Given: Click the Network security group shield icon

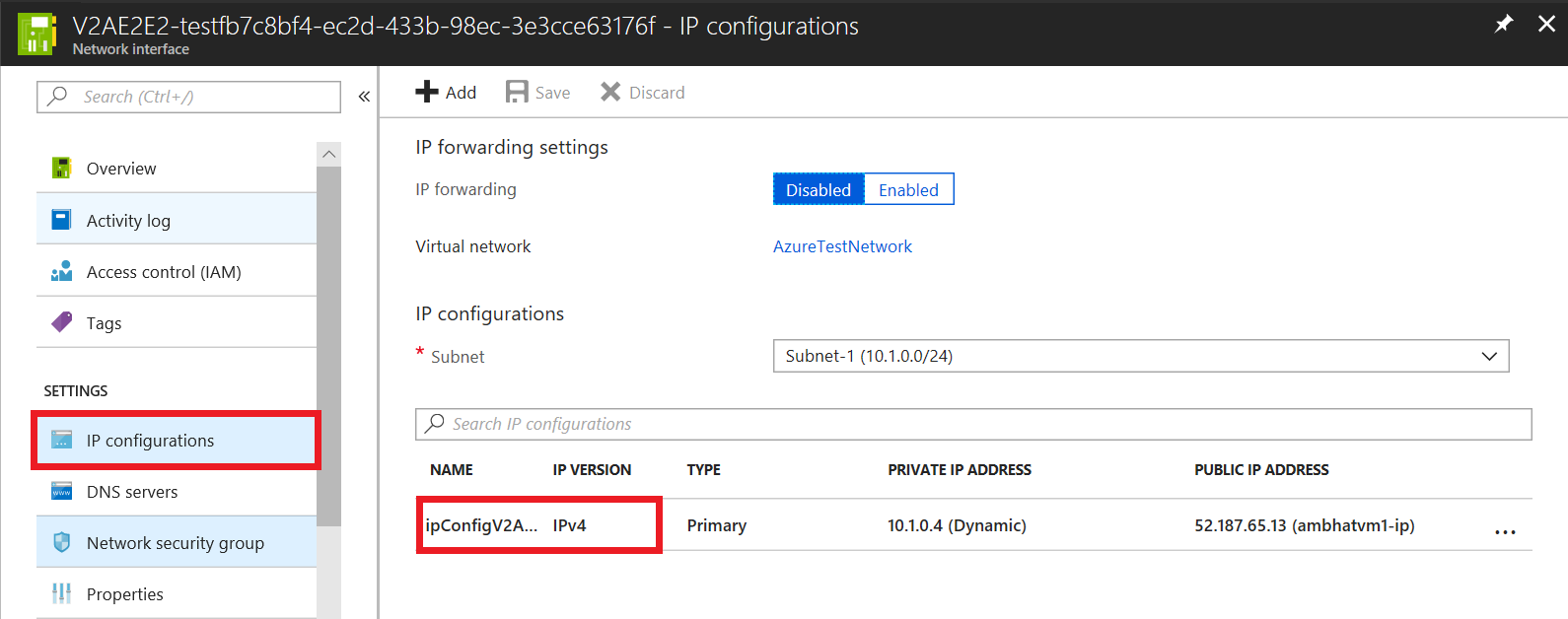Looking at the screenshot, I should pos(61,542).
